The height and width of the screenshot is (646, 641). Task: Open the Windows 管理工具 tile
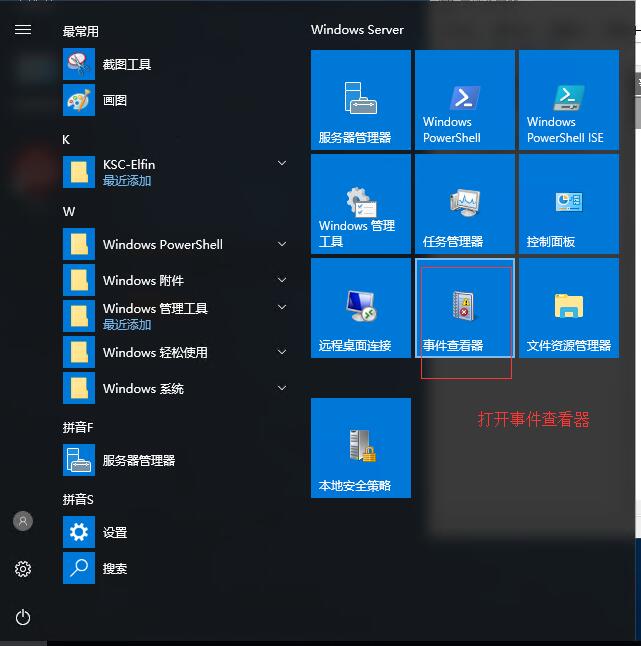click(361, 204)
